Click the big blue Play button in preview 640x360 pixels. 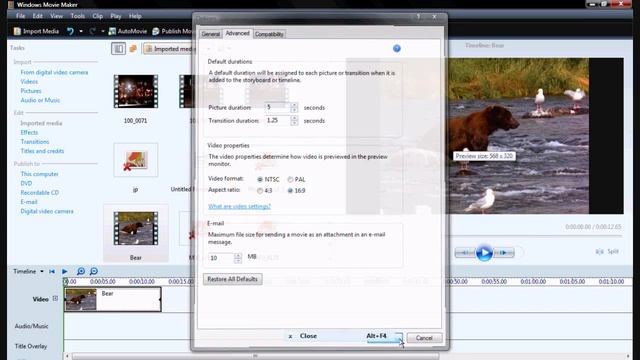[484, 253]
